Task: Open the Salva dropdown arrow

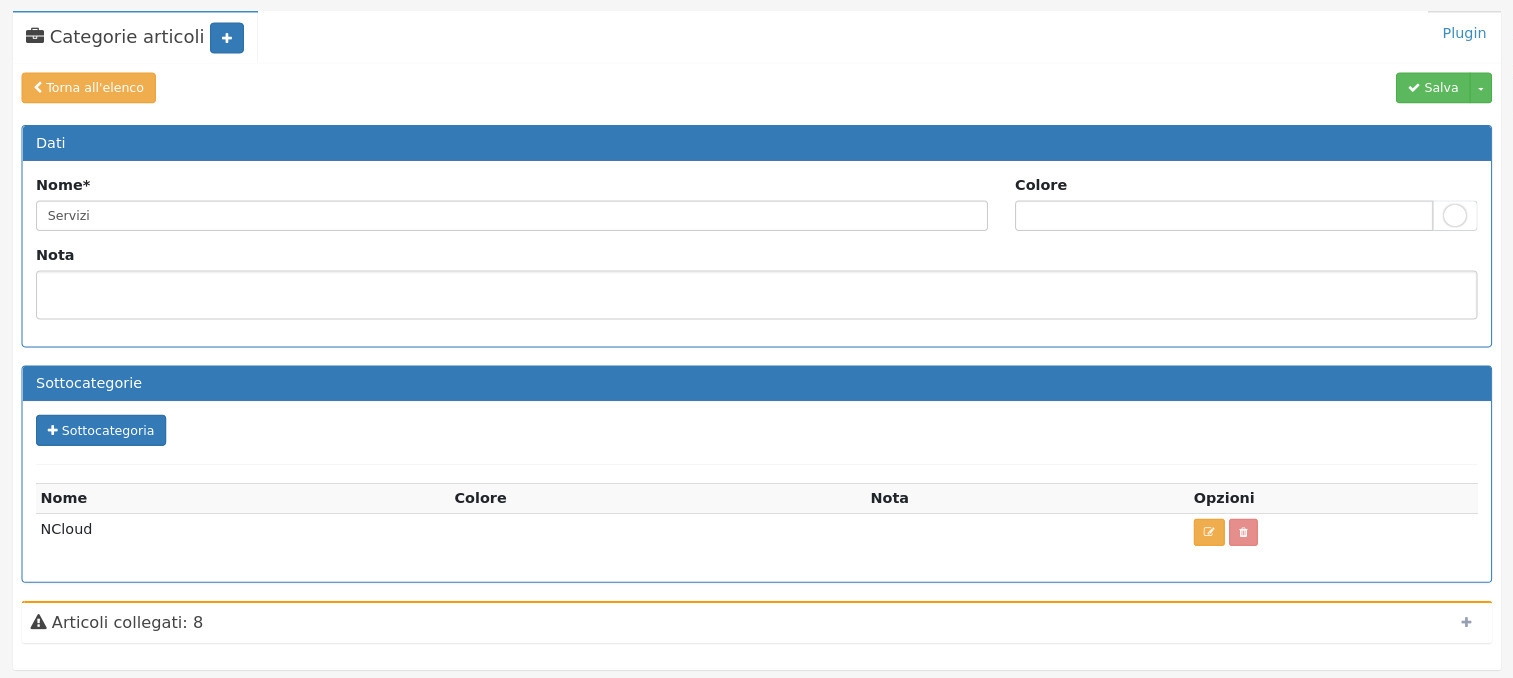Action: point(1481,88)
